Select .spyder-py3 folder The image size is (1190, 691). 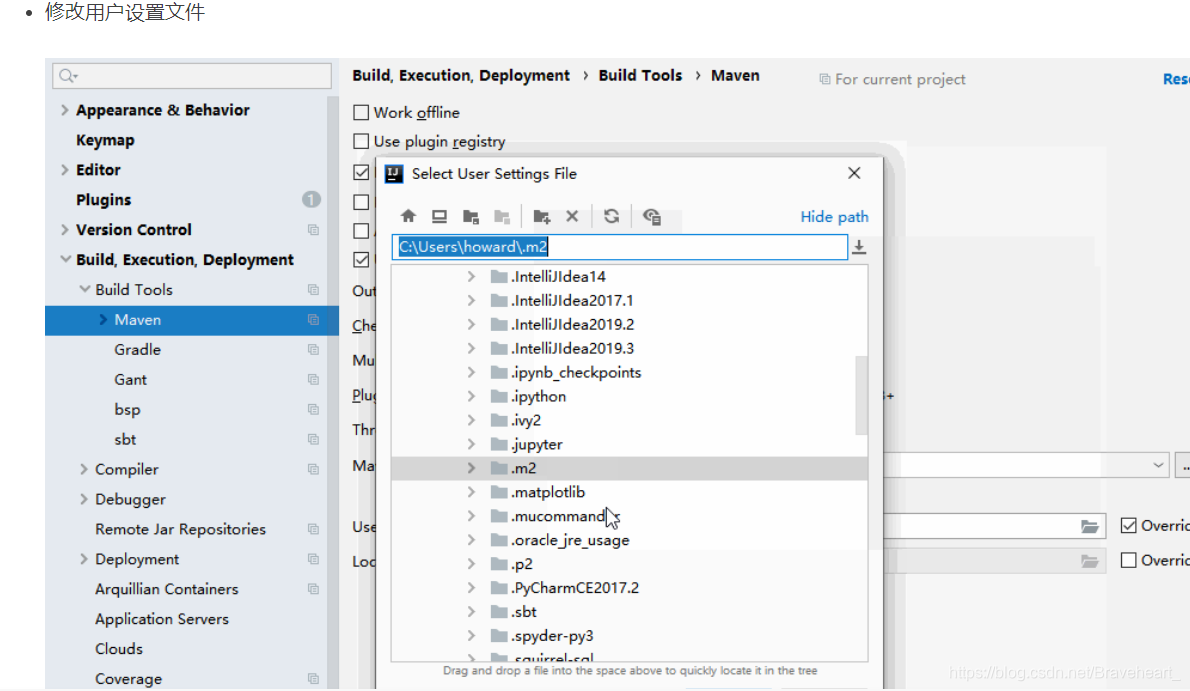point(552,636)
